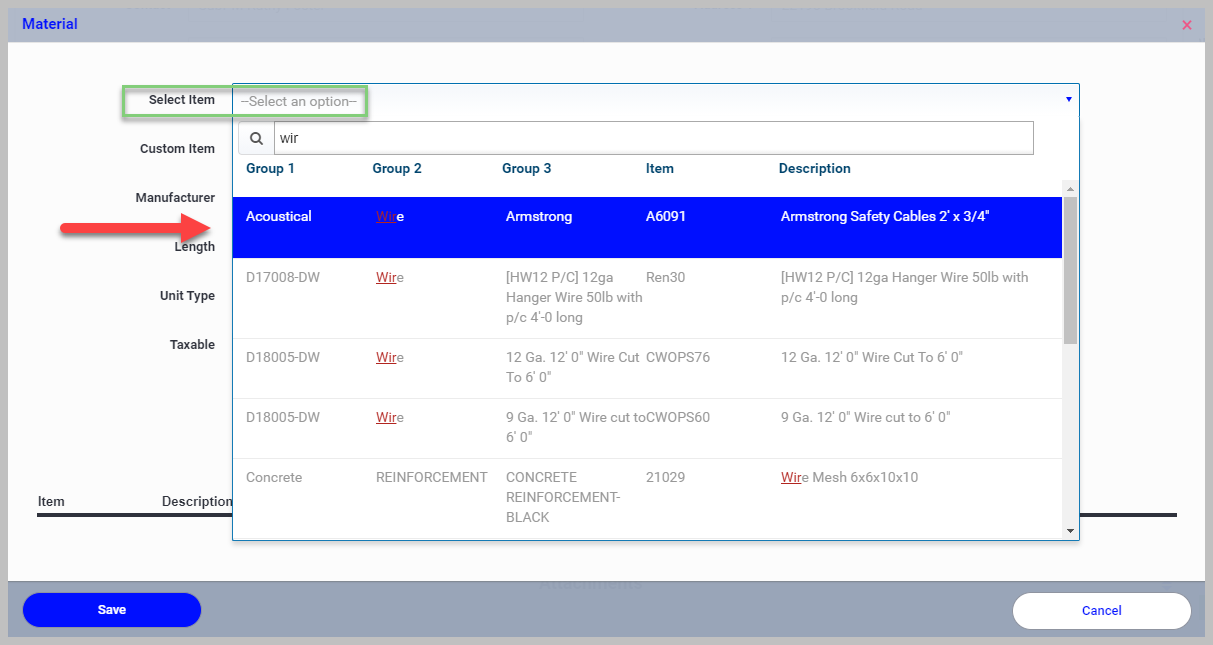Click the Armstrong group 3 cell
Viewport: 1213px width, 645px height.
(x=539, y=216)
